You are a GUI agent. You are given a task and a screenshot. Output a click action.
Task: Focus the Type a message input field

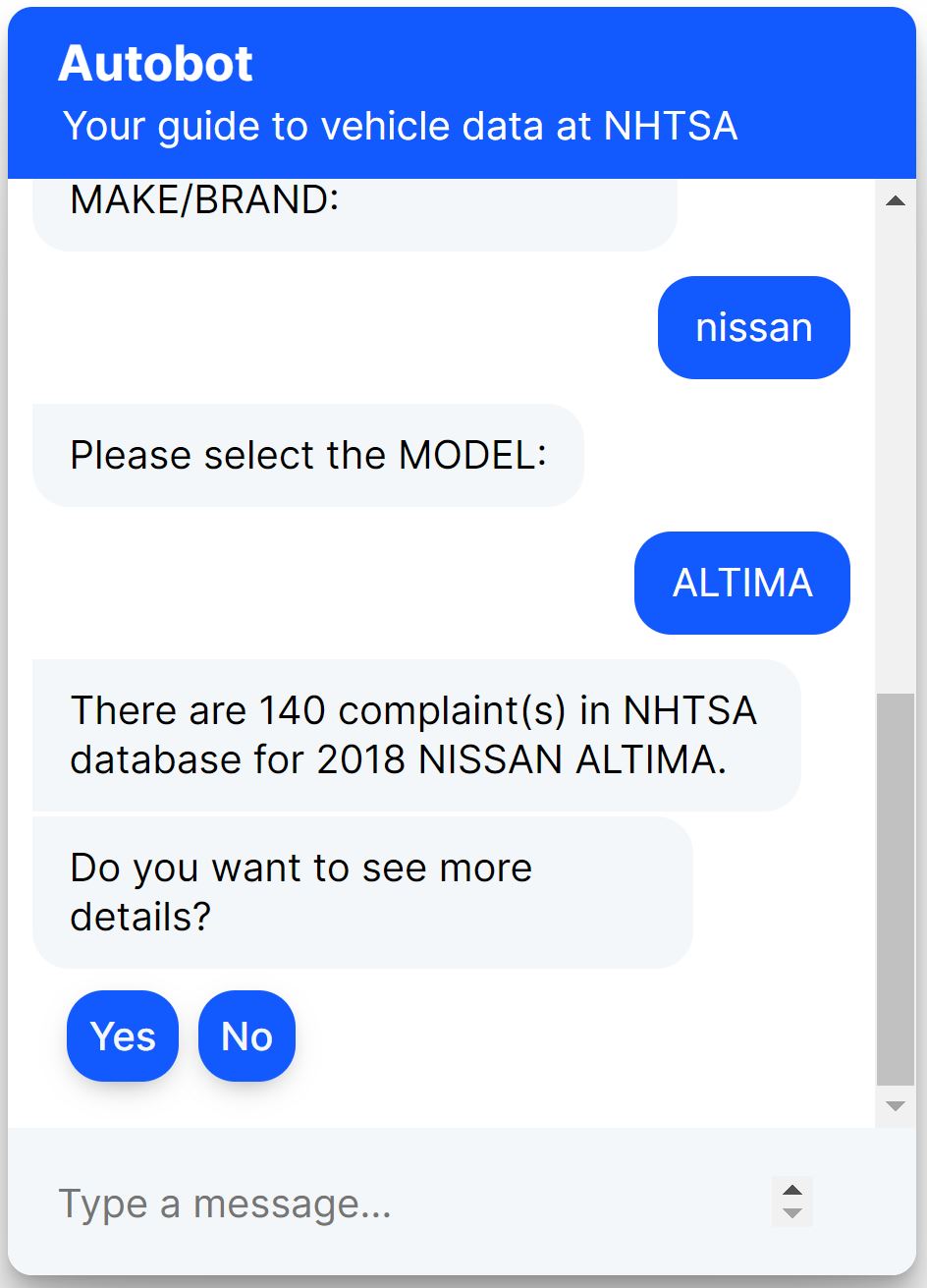tap(412, 1203)
